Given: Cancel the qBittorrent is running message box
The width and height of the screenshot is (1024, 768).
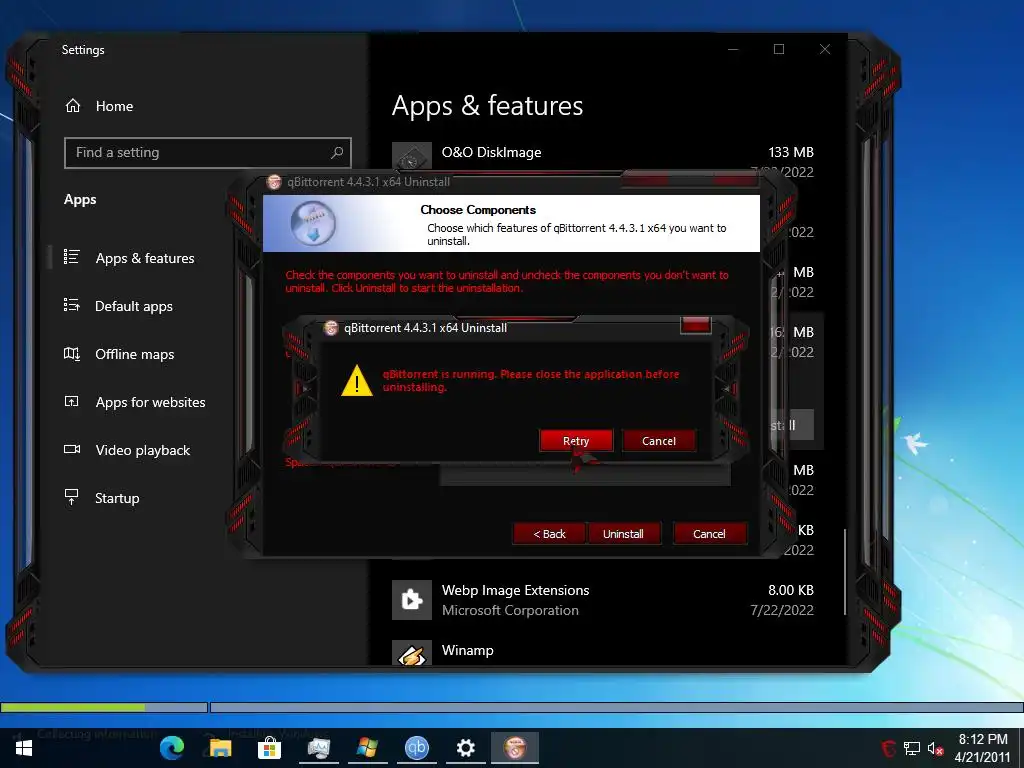Looking at the screenshot, I should pyautogui.click(x=659, y=441).
